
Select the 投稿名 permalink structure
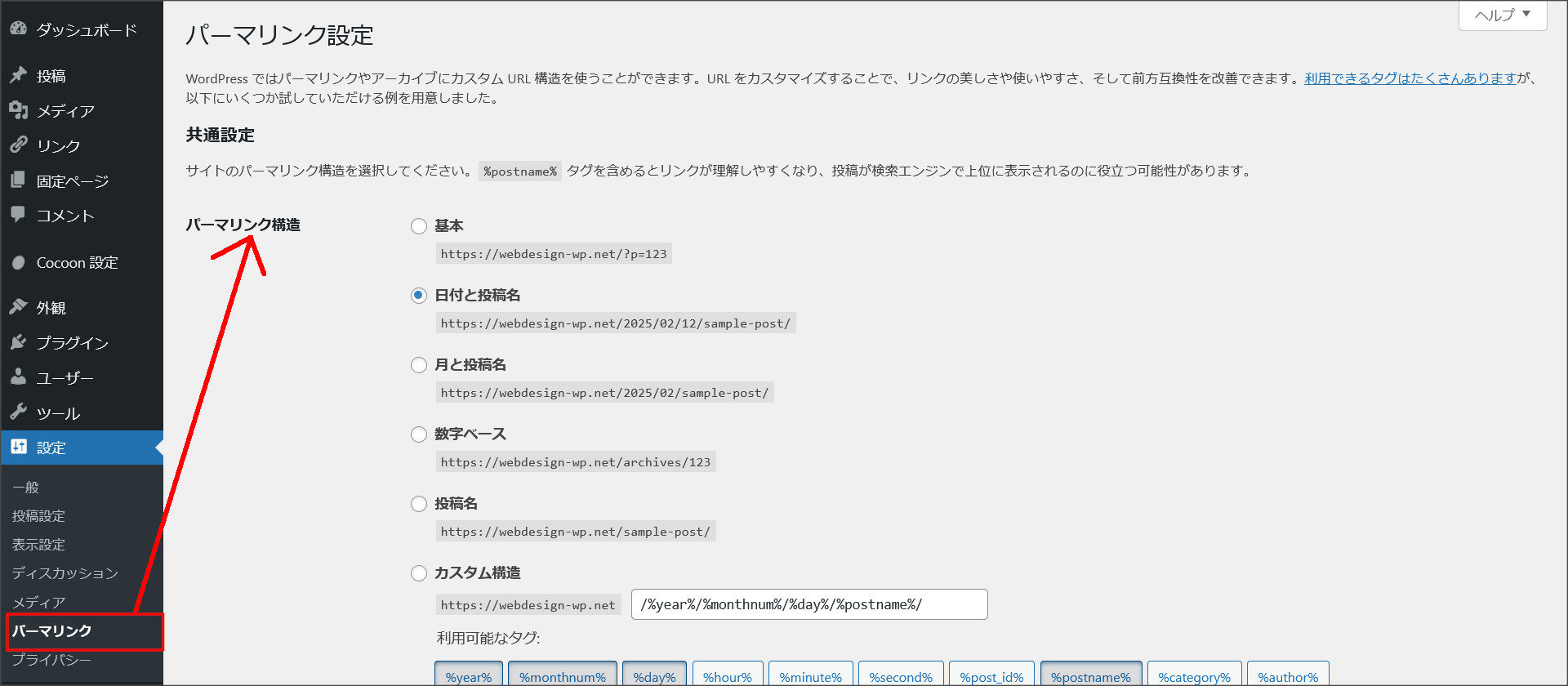click(x=419, y=504)
